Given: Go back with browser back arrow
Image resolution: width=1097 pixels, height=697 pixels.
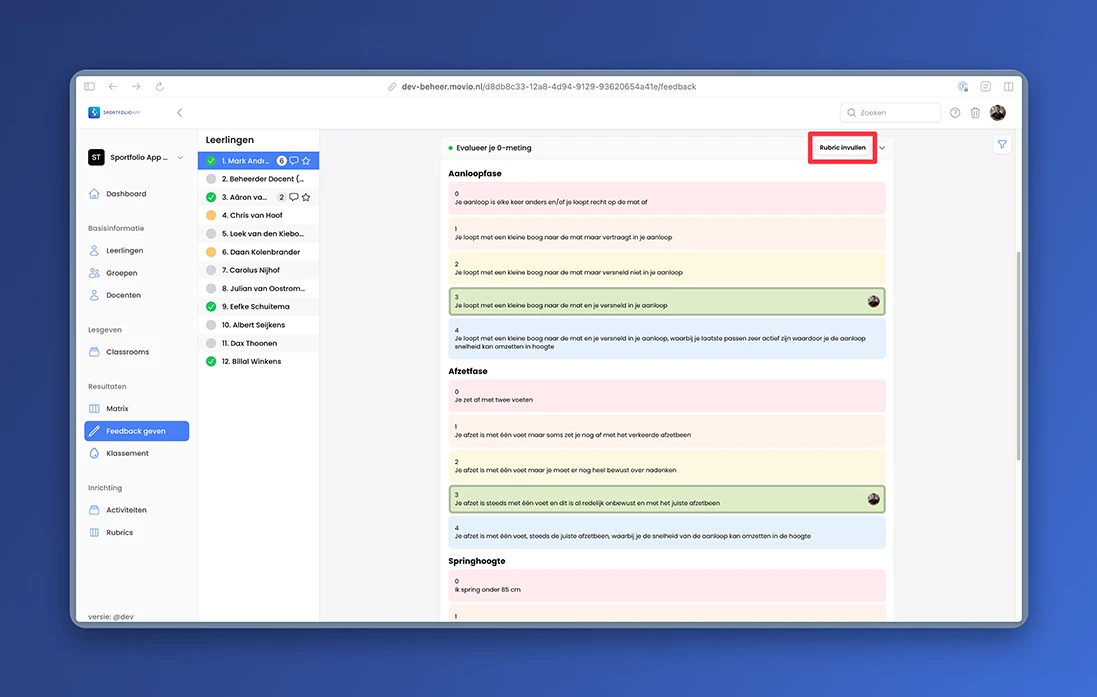Looking at the screenshot, I should [x=113, y=87].
